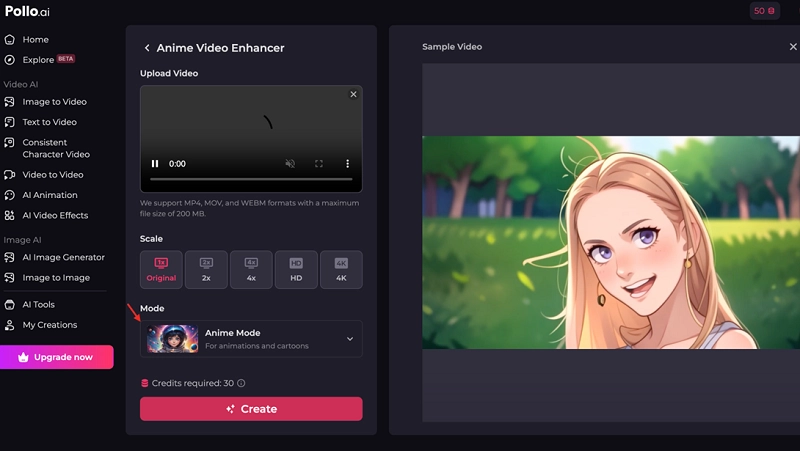Click the anime girl sample video
The image size is (800, 451).
[x=610, y=242]
